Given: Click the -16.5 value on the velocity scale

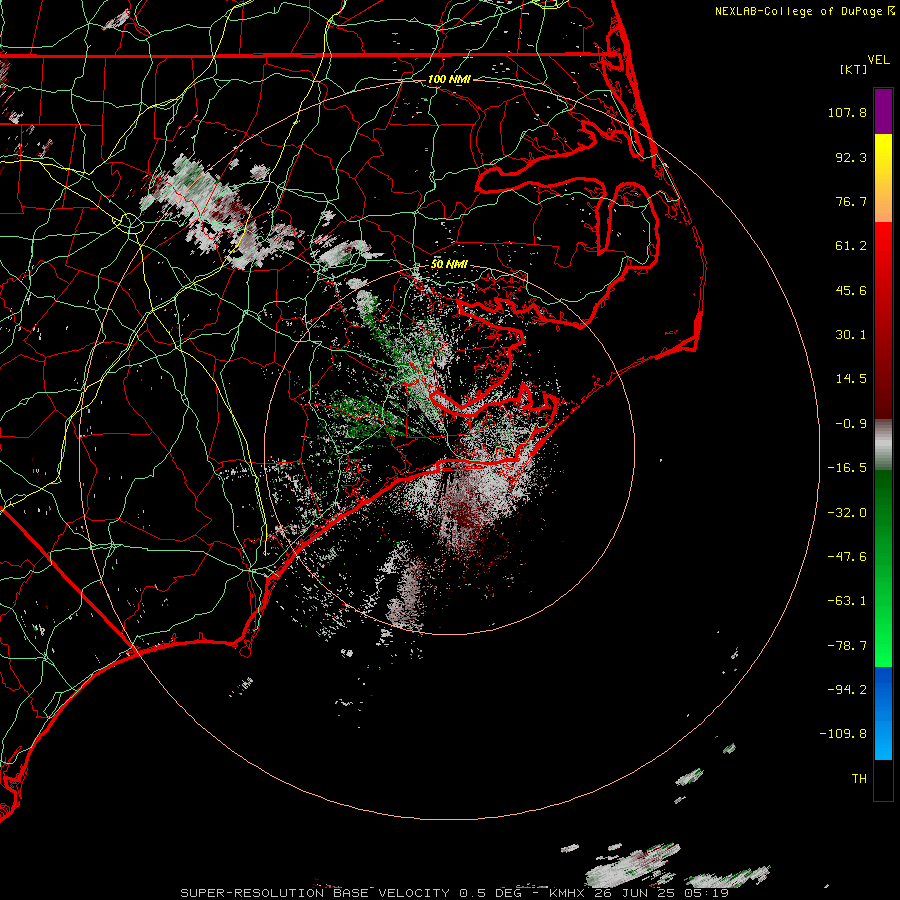Looking at the screenshot, I should tap(847, 468).
